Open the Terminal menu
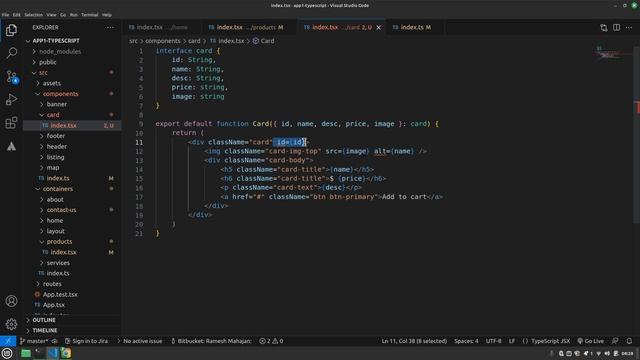640x360 pixels. (x=89, y=15)
